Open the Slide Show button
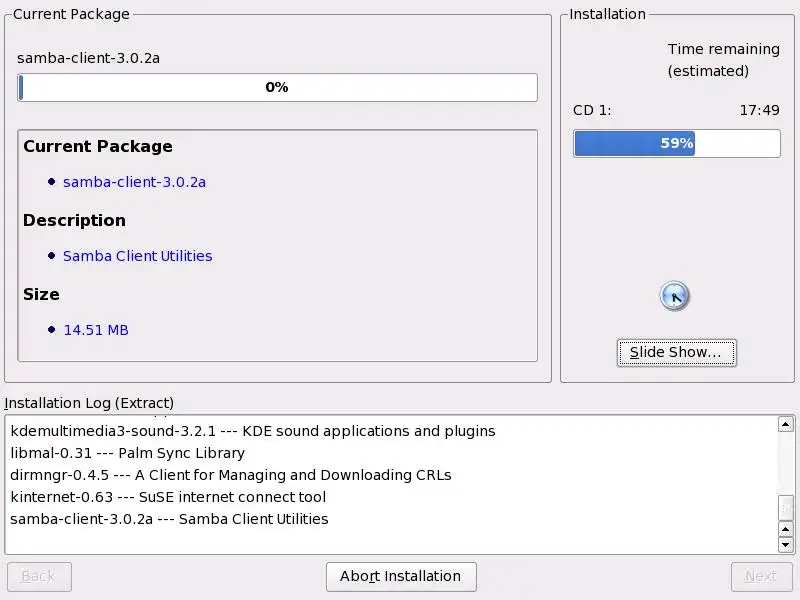 [676, 353]
